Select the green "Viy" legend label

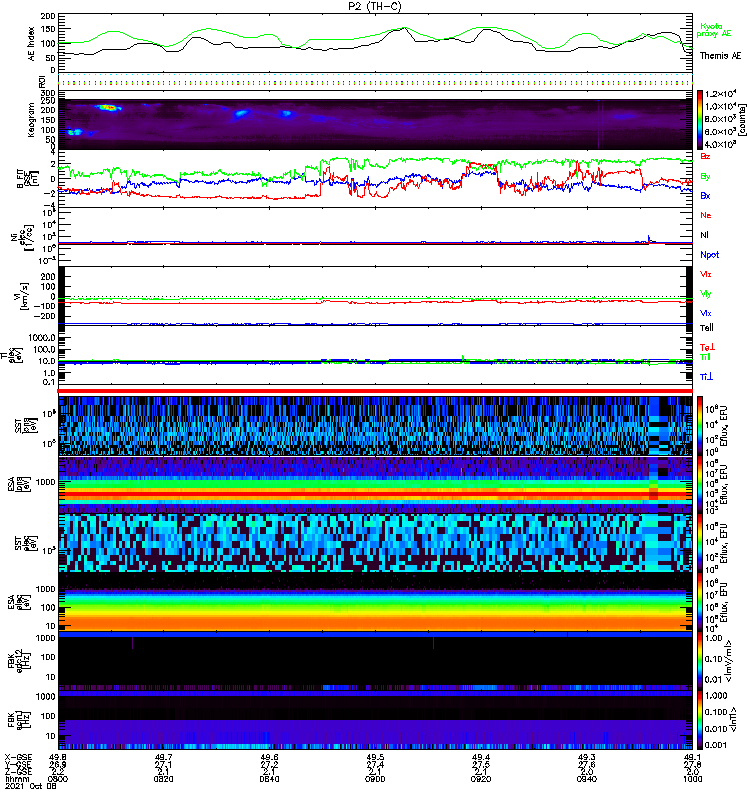pos(705,294)
